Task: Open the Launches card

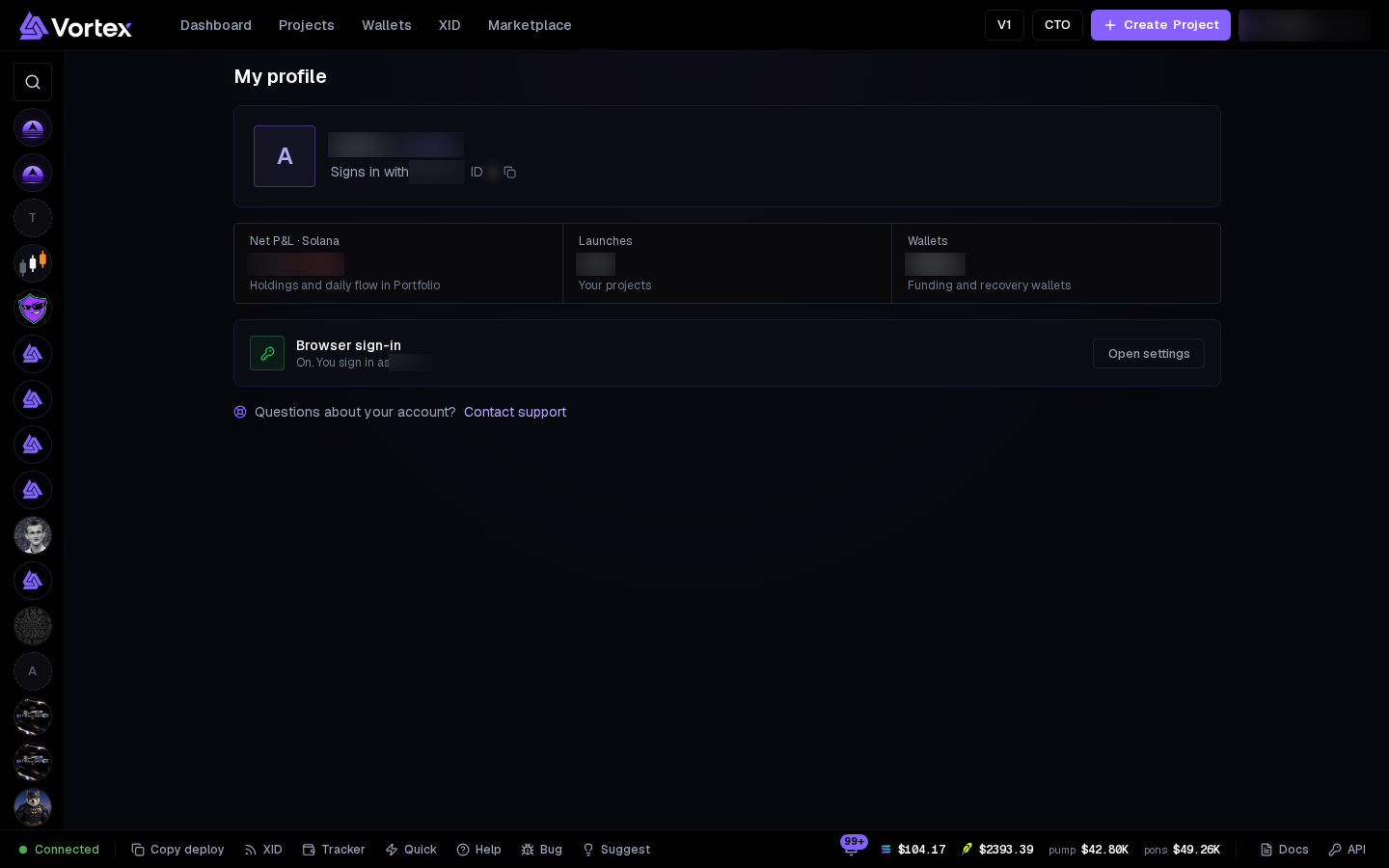Action: pyautogui.click(x=727, y=263)
